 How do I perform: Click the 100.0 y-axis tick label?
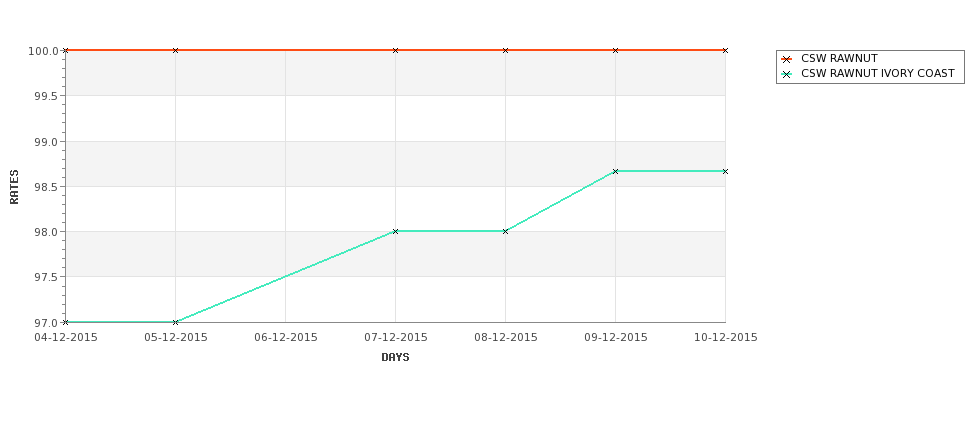[44, 51]
